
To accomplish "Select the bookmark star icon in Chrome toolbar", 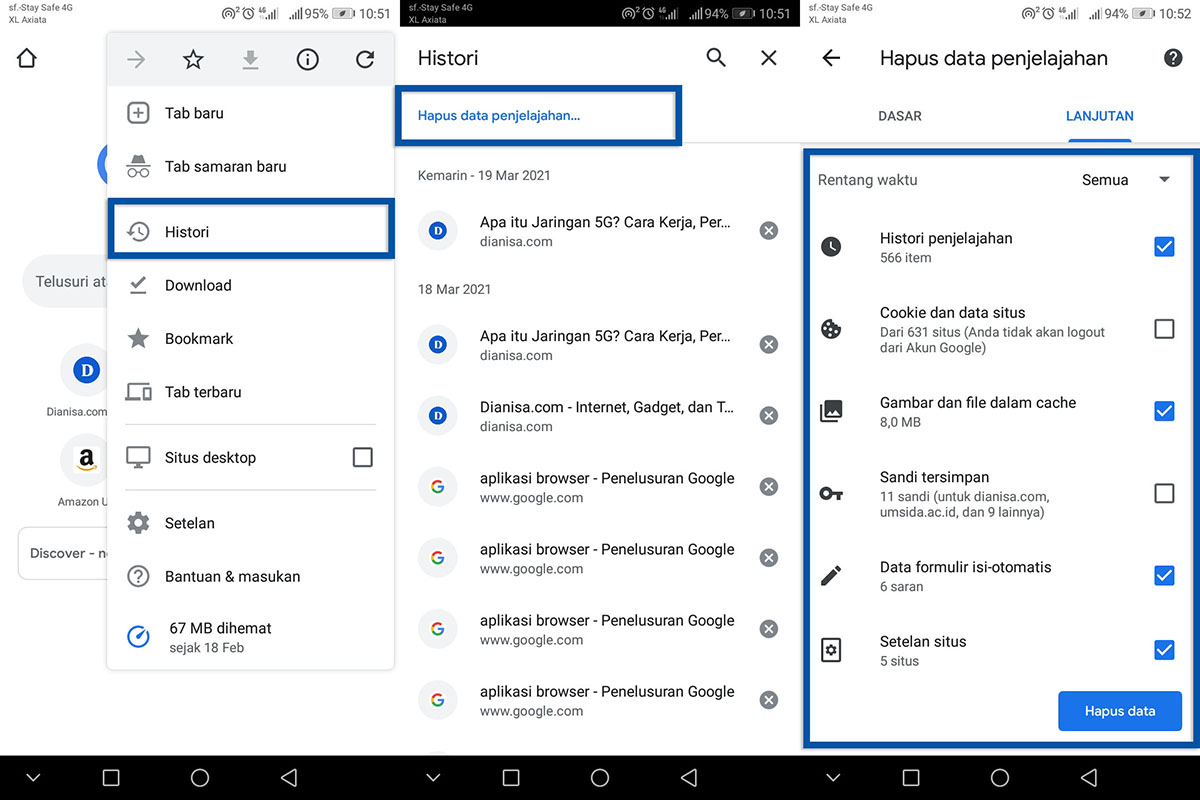I will pyautogui.click(x=193, y=59).
